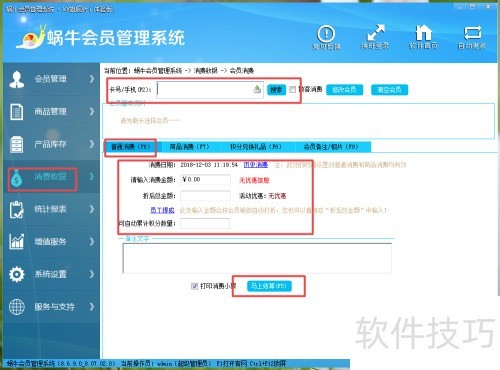Click the 服务与支持 globe icon in sidebar

tap(17, 307)
